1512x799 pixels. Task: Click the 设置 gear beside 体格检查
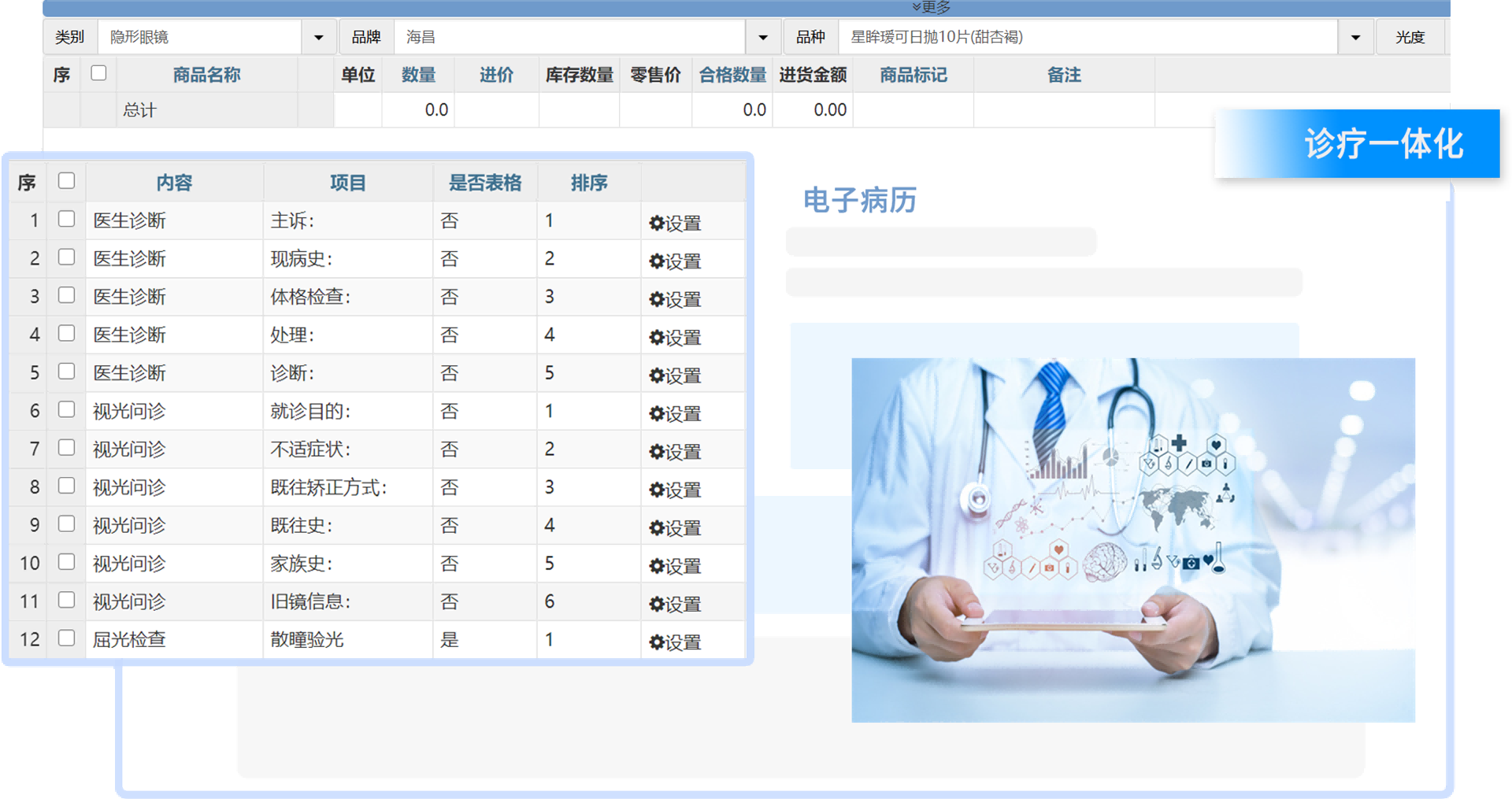tap(675, 299)
